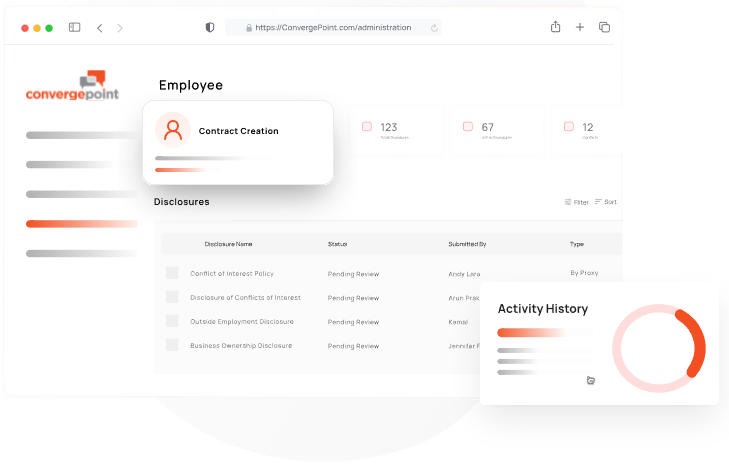Click submitter Kamal

coord(458,322)
